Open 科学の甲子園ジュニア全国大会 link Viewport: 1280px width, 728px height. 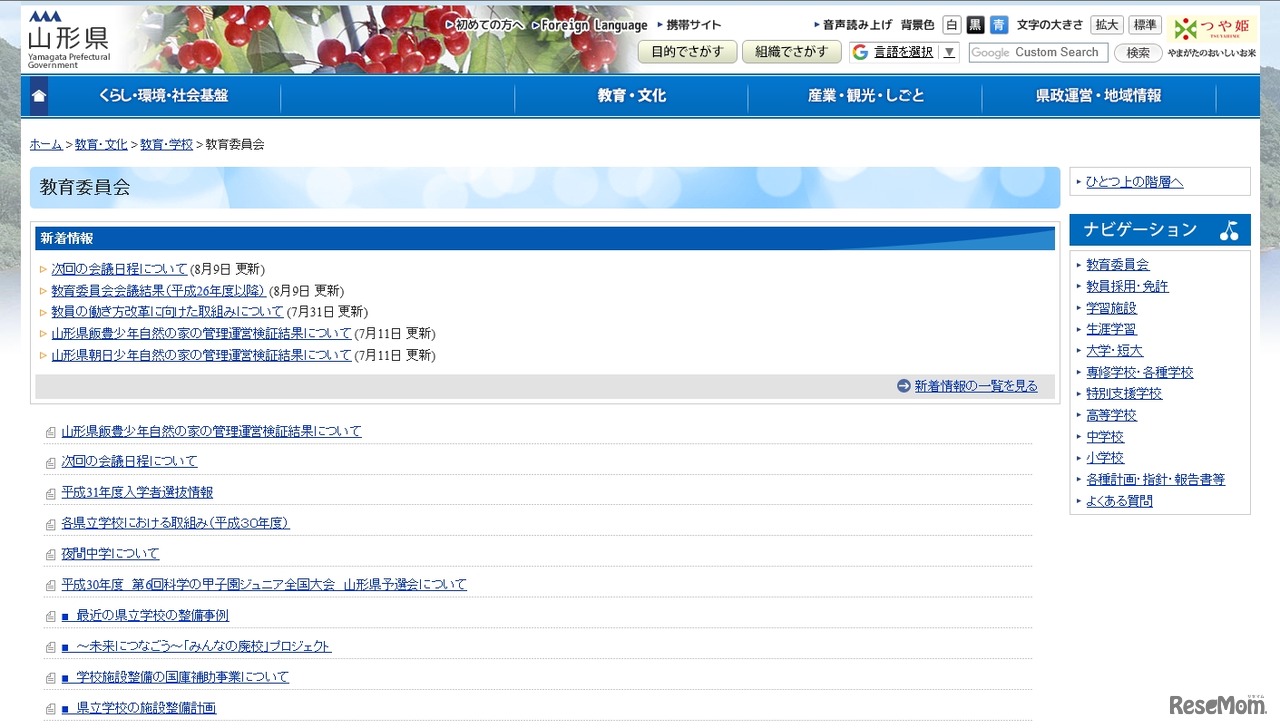point(264,585)
